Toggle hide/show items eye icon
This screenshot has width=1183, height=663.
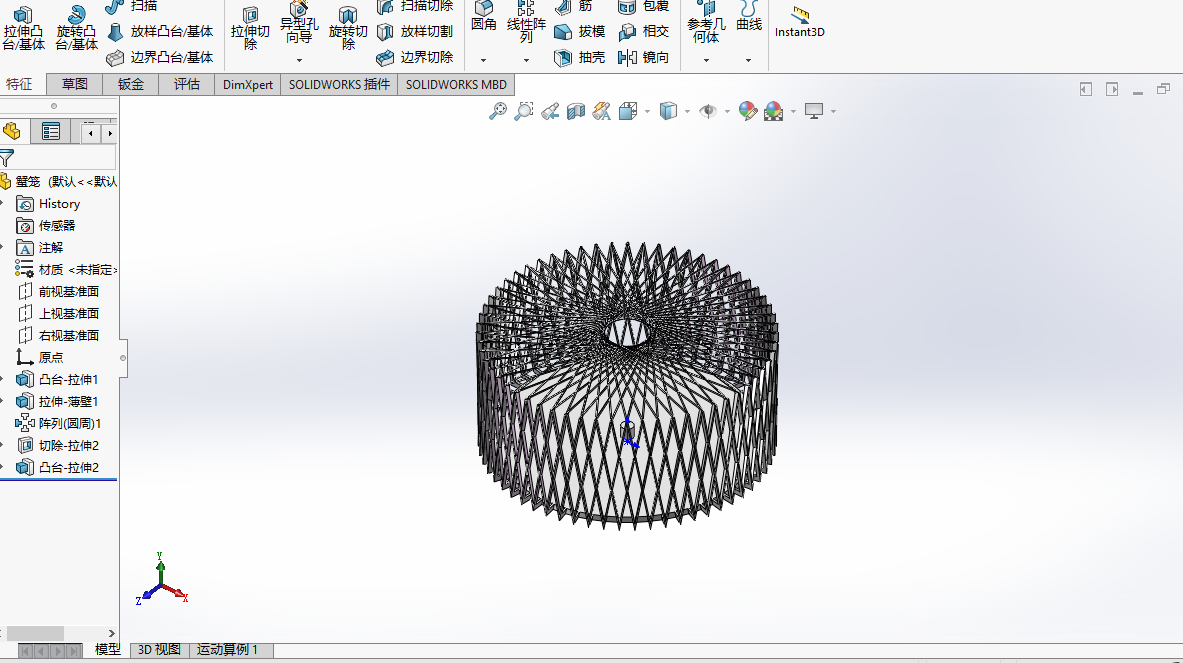click(708, 111)
